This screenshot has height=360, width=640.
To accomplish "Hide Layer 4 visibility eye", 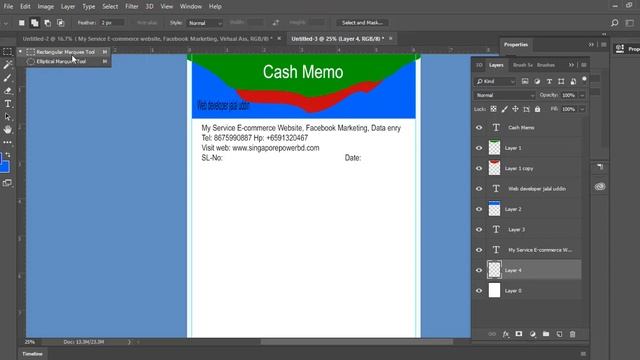I will point(479,270).
